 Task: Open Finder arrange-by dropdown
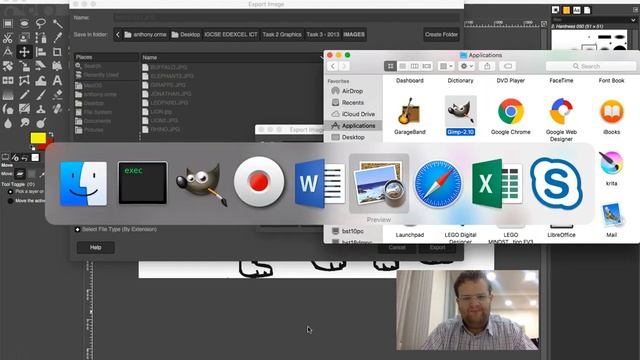pos(446,66)
